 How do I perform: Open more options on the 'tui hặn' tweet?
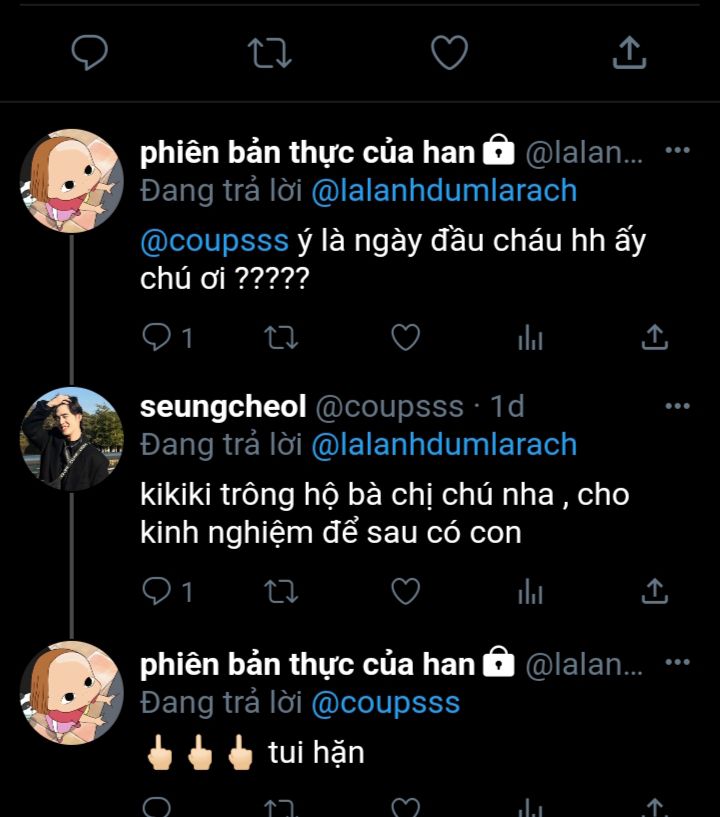pos(677,662)
